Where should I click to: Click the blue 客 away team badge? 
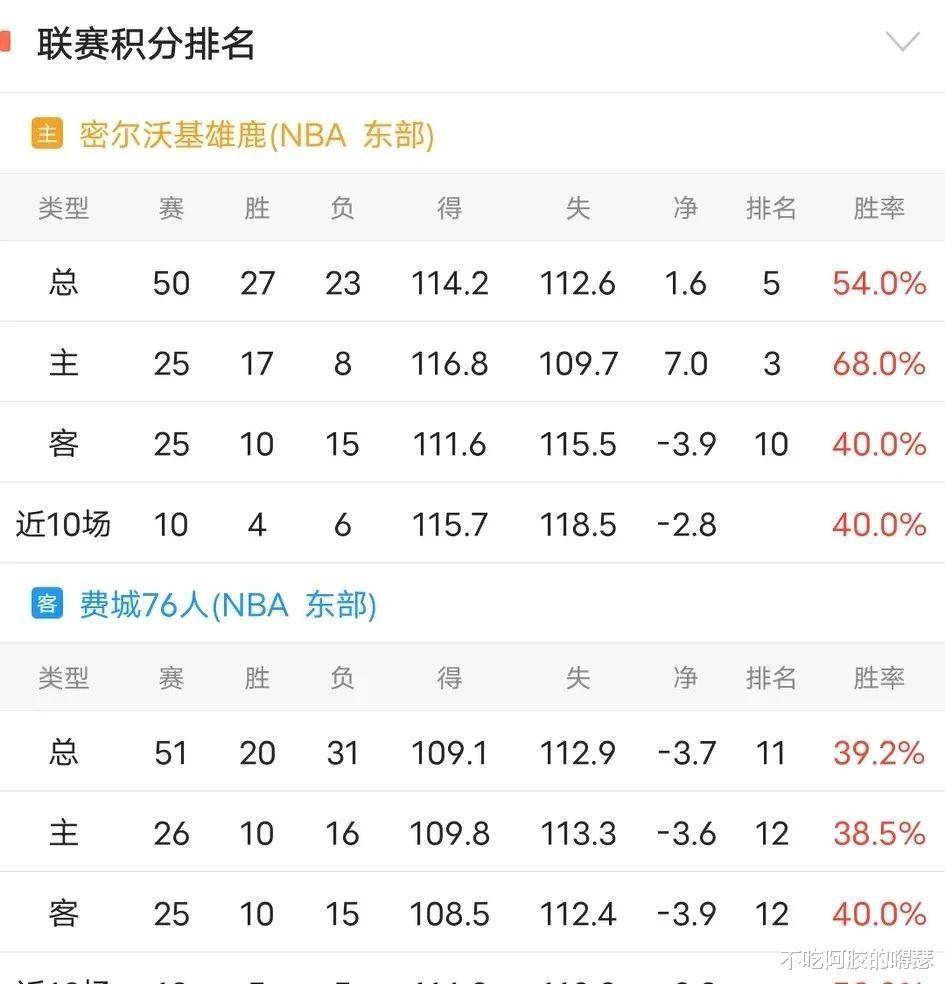click(x=47, y=604)
